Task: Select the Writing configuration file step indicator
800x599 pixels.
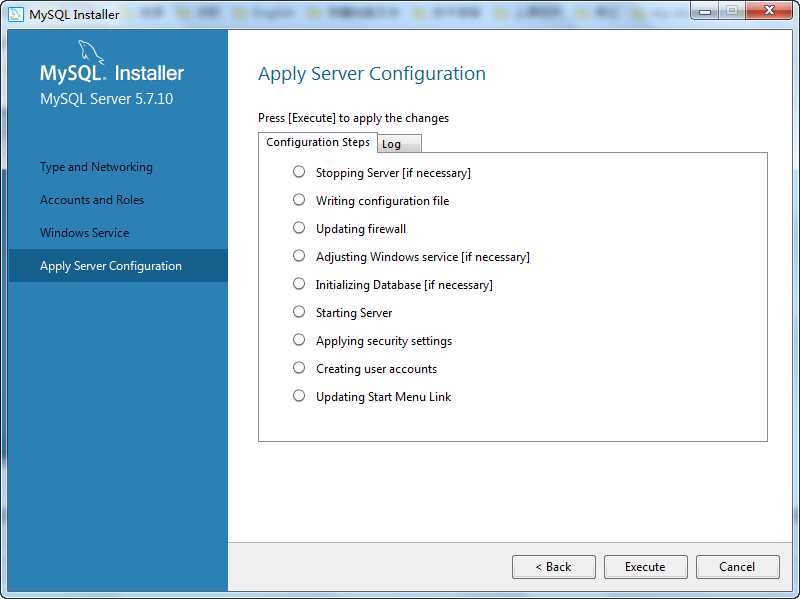Action: tap(299, 200)
